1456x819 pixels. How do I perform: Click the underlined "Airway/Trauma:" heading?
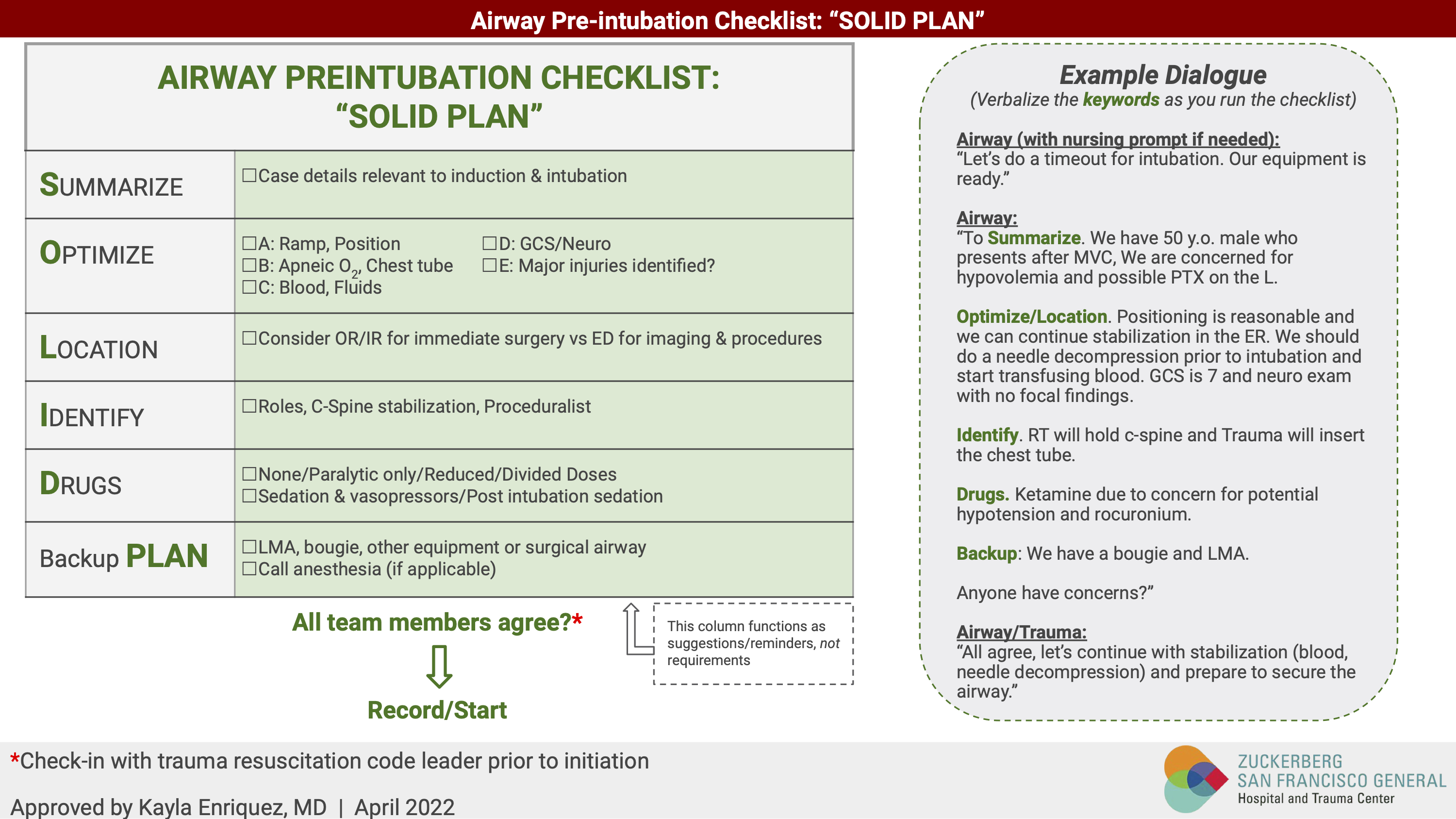coord(1021,632)
